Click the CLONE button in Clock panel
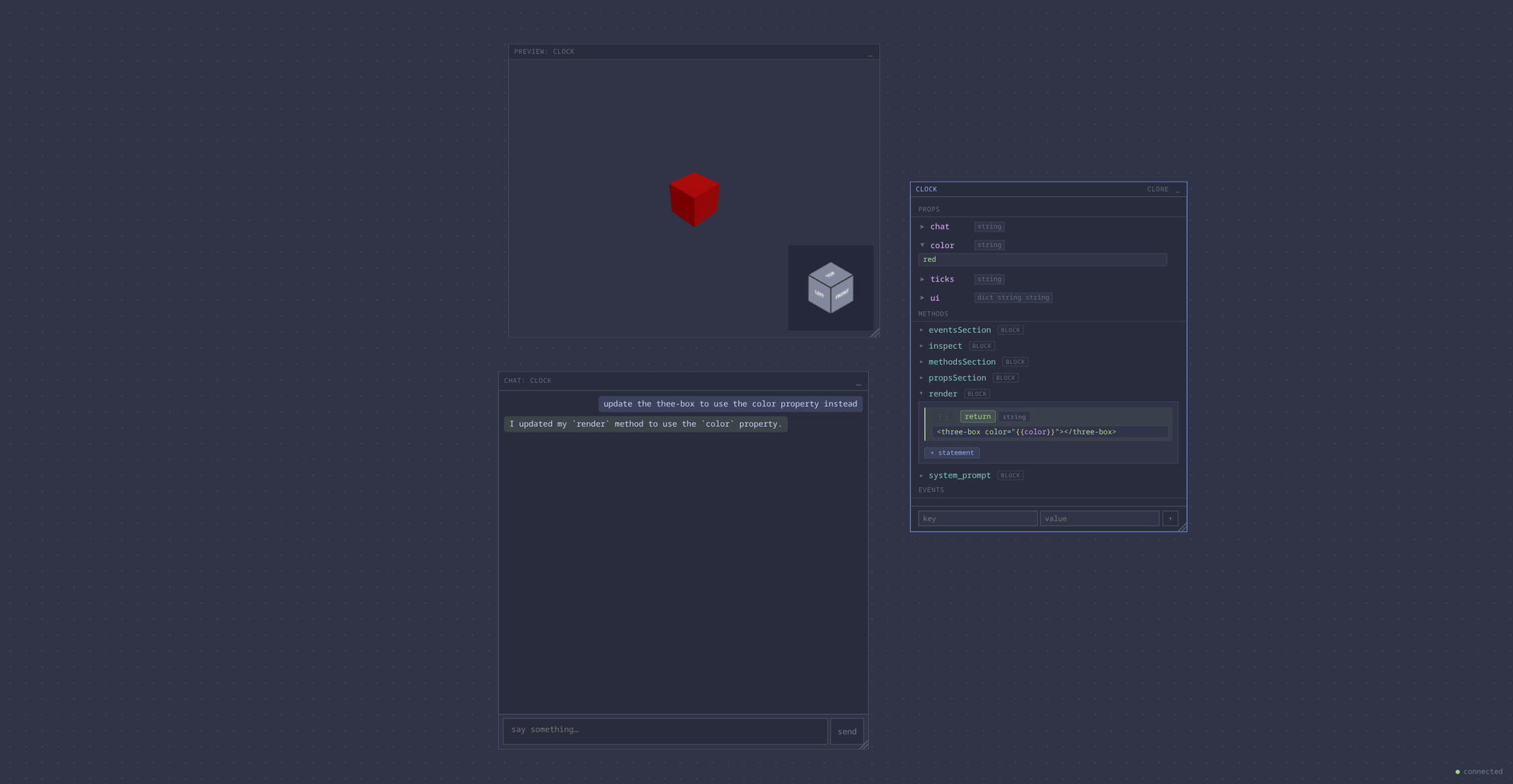Screen dimensions: 1513x784 1157,189
